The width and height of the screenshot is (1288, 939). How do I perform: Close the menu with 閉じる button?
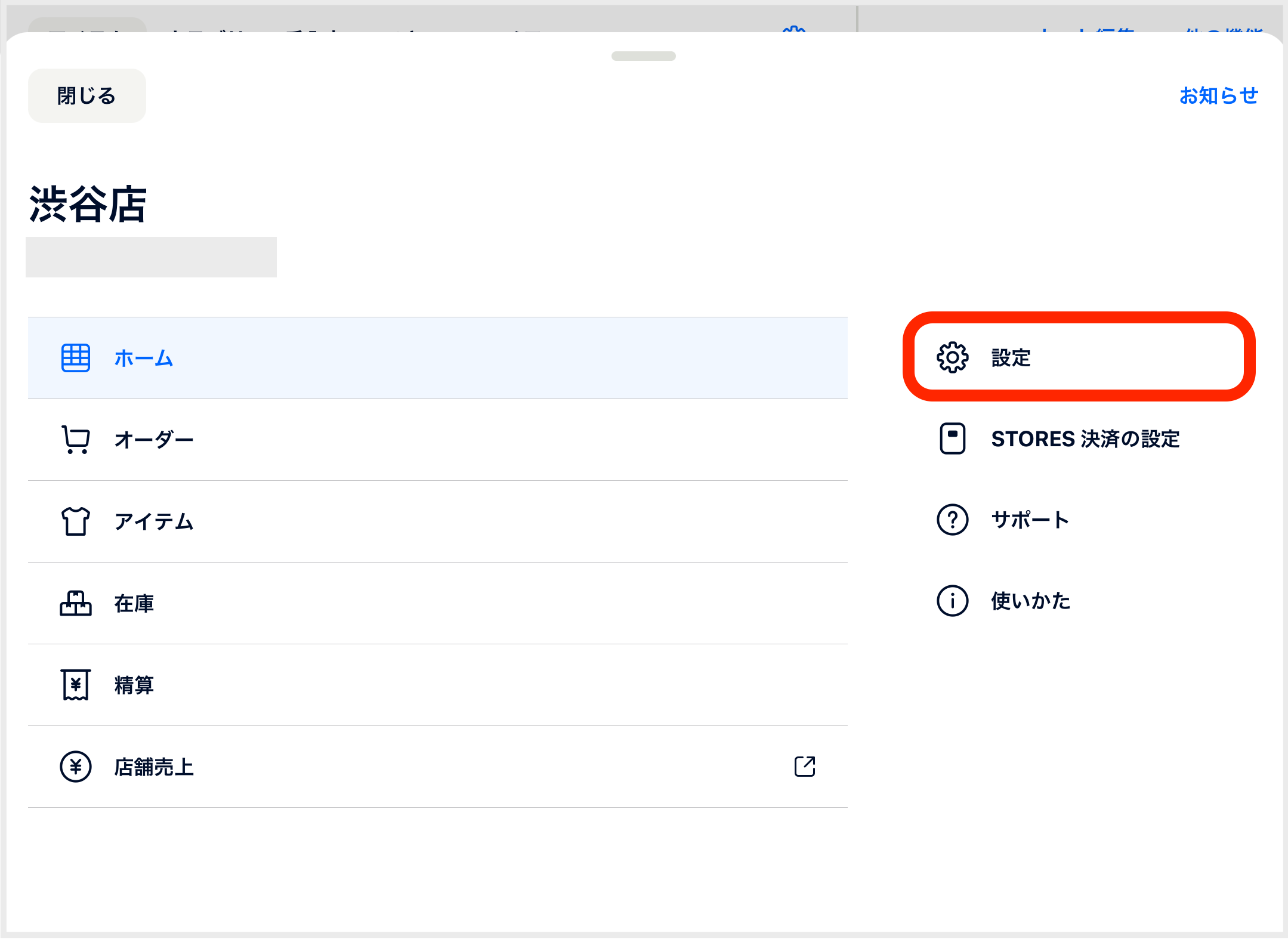pos(87,96)
